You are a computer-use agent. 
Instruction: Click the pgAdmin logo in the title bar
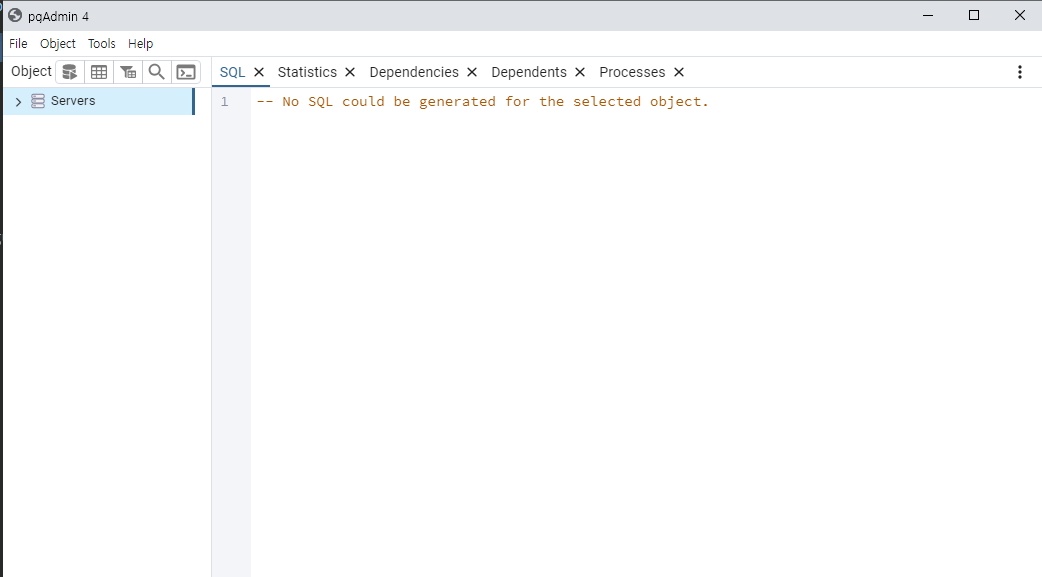click(x=13, y=15)
